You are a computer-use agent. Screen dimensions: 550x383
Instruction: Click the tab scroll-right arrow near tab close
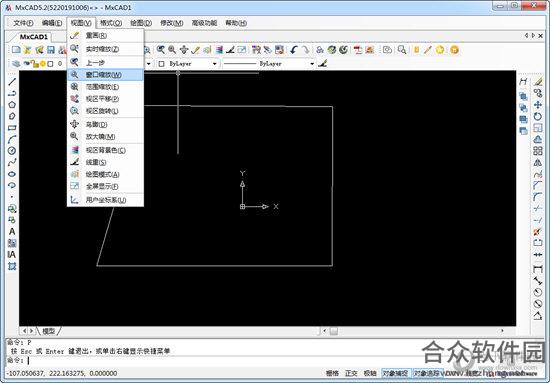(x=533, y=35)
